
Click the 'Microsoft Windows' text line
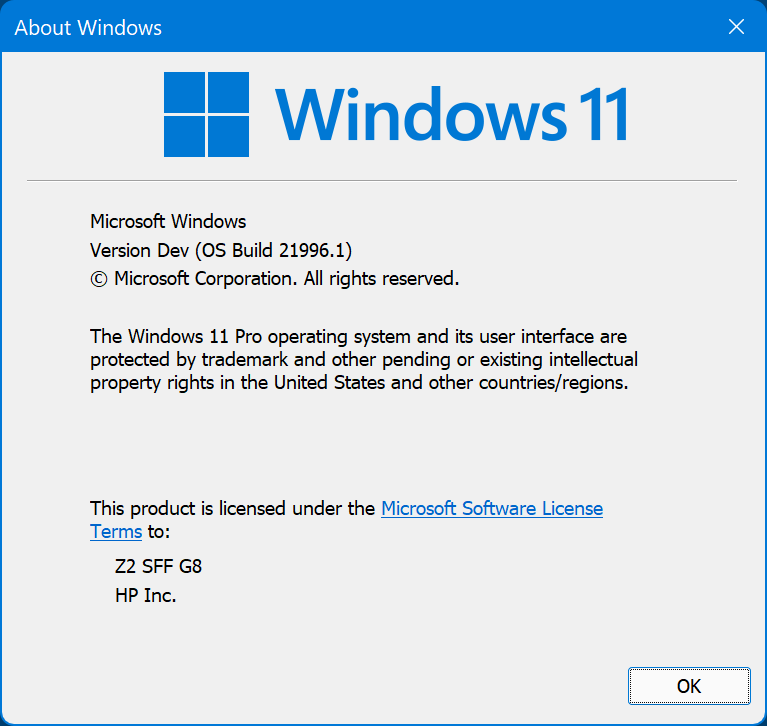click(168, 222)
